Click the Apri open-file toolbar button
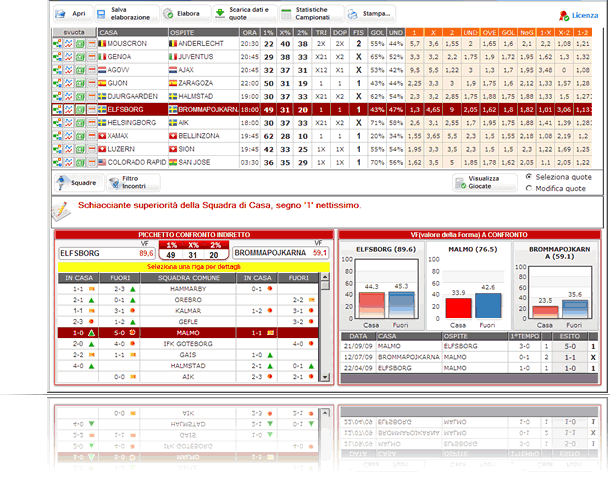Image resolution: width=610 pixels, height=491 pixels. pyautogui.click(x=72, y=14)
